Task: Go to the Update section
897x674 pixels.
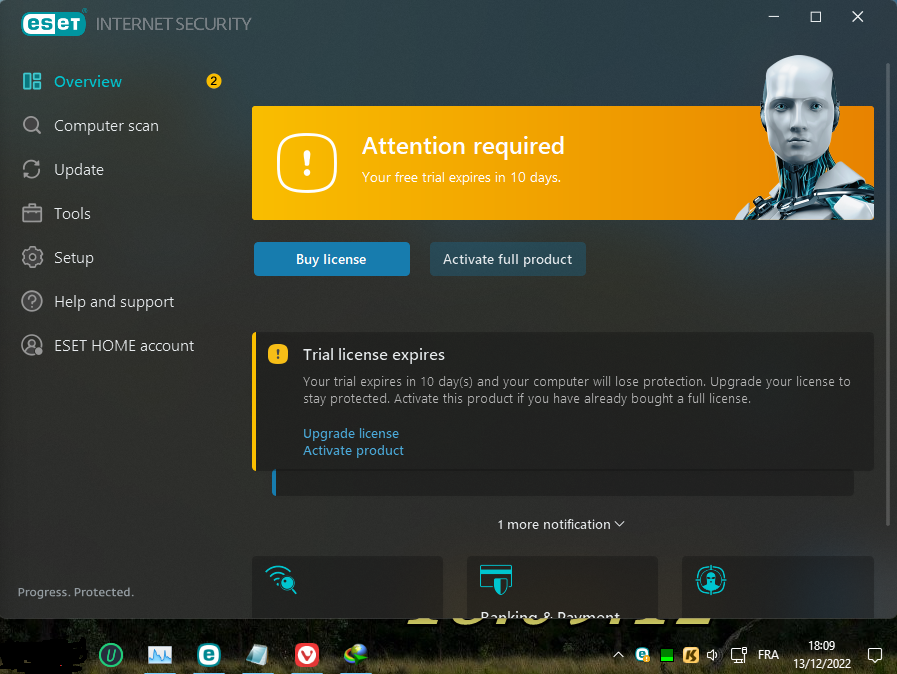Action: [79, 170]
